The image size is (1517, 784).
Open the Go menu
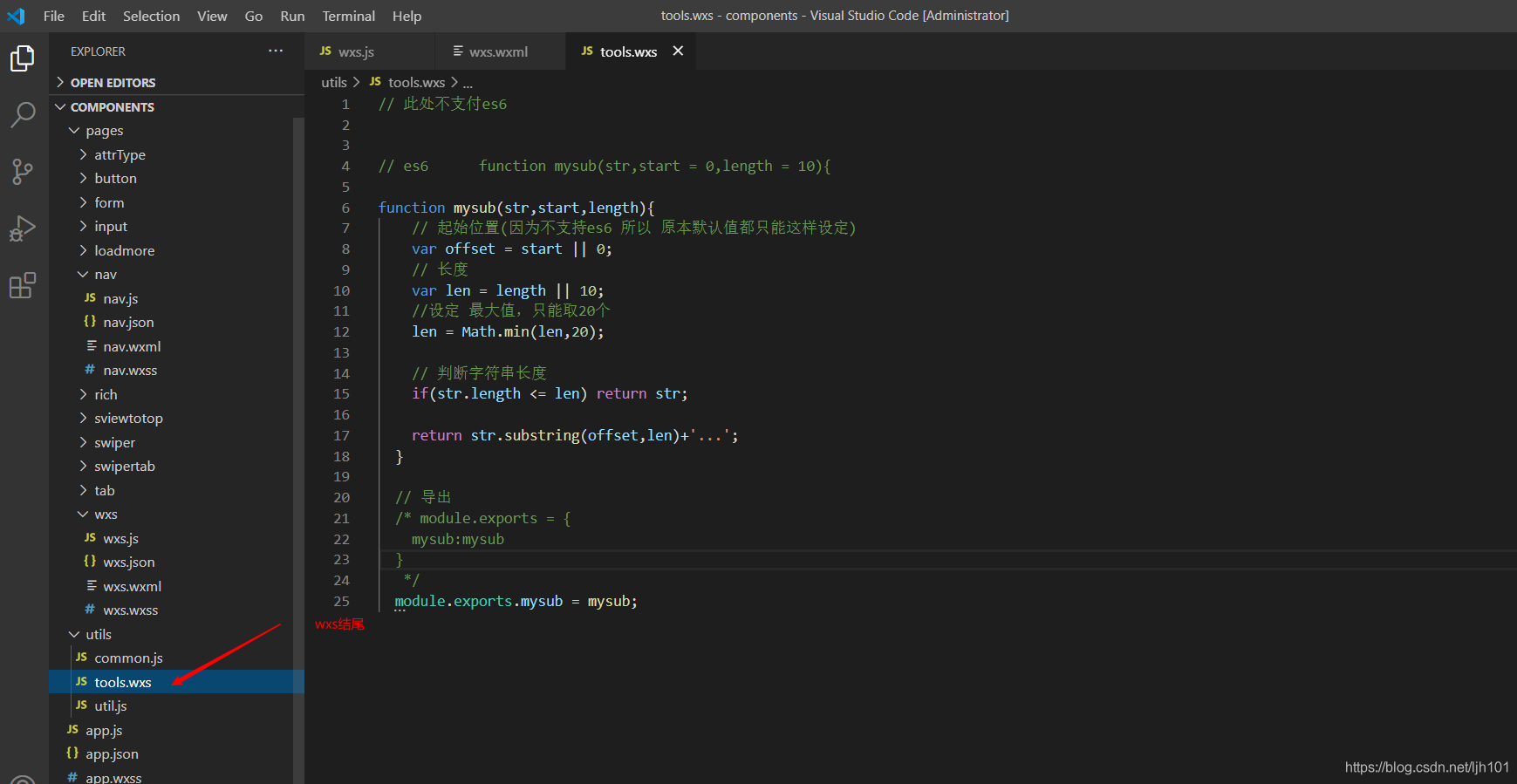pos(254,16)
